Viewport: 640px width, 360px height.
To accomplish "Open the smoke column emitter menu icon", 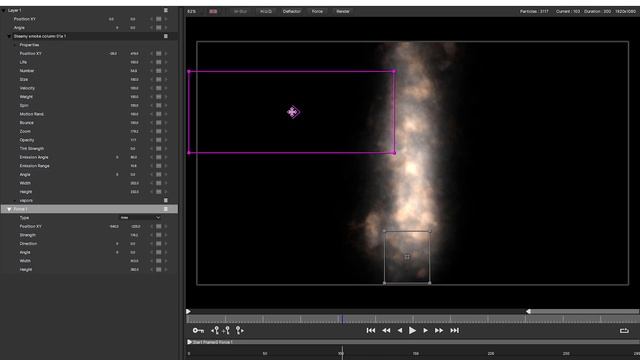I will (x=166, y=36).
